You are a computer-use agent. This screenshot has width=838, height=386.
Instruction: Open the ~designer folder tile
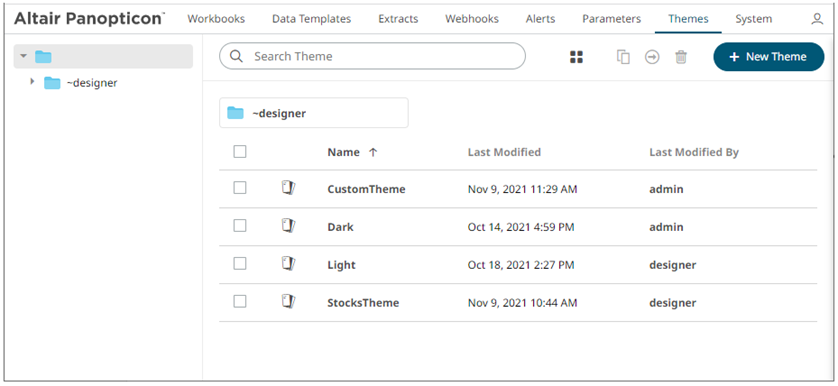pyautogui.click(x=314, y=113)
